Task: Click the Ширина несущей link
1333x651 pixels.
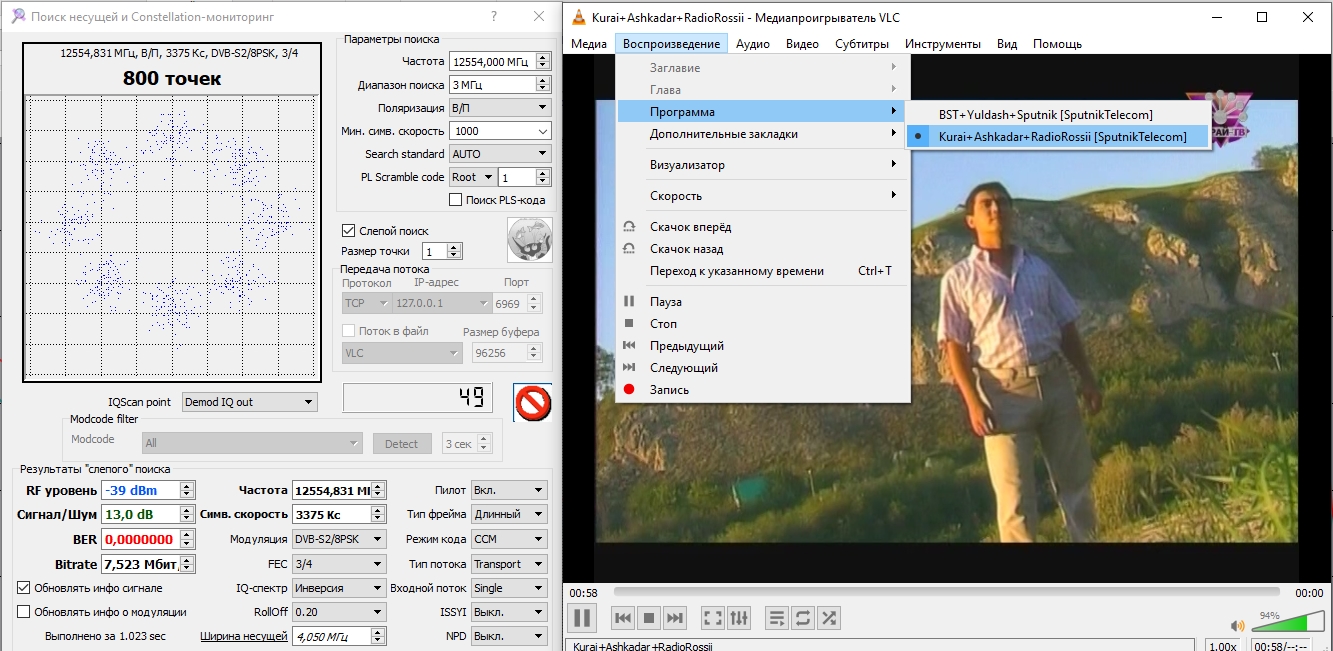Action: point(244,636)
